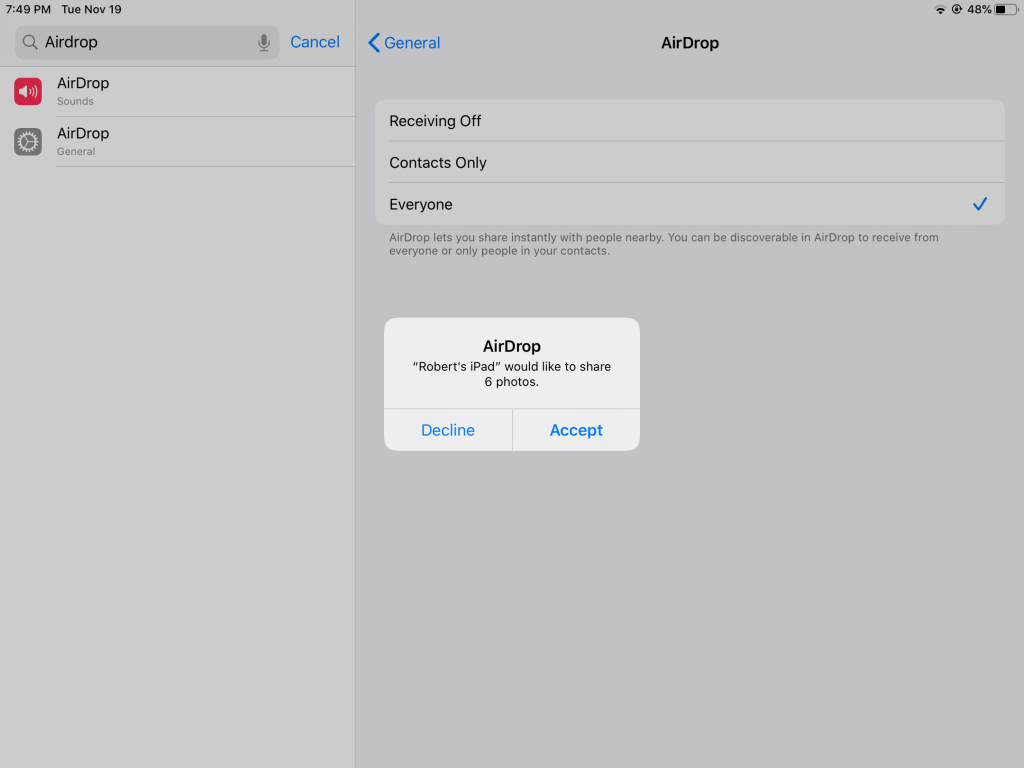The width and height of the screenshot is (1024, 768).
Task: Tap the battery icon in status bar
Action: tap(1005, 9)
